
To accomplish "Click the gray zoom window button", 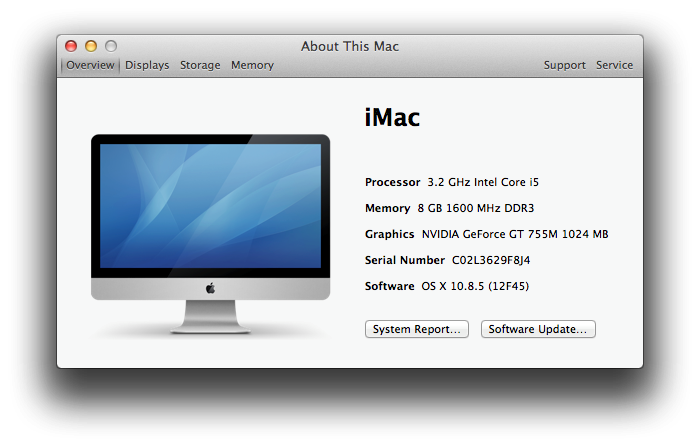I will [111, 46].
